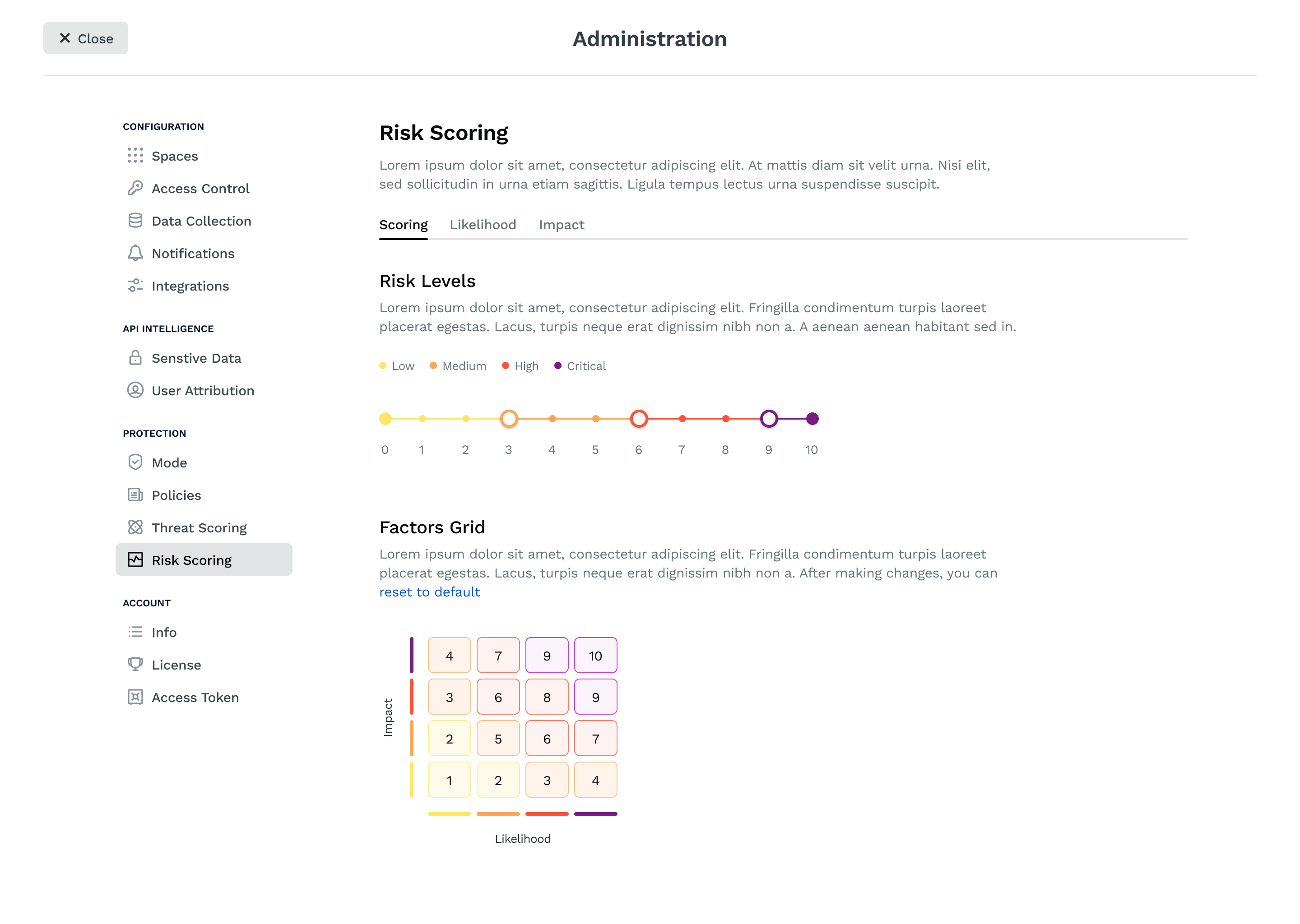Screen dimensions: 1300x924
Task: Click the Medium threshold handle at 3
Action: [509, 419]
